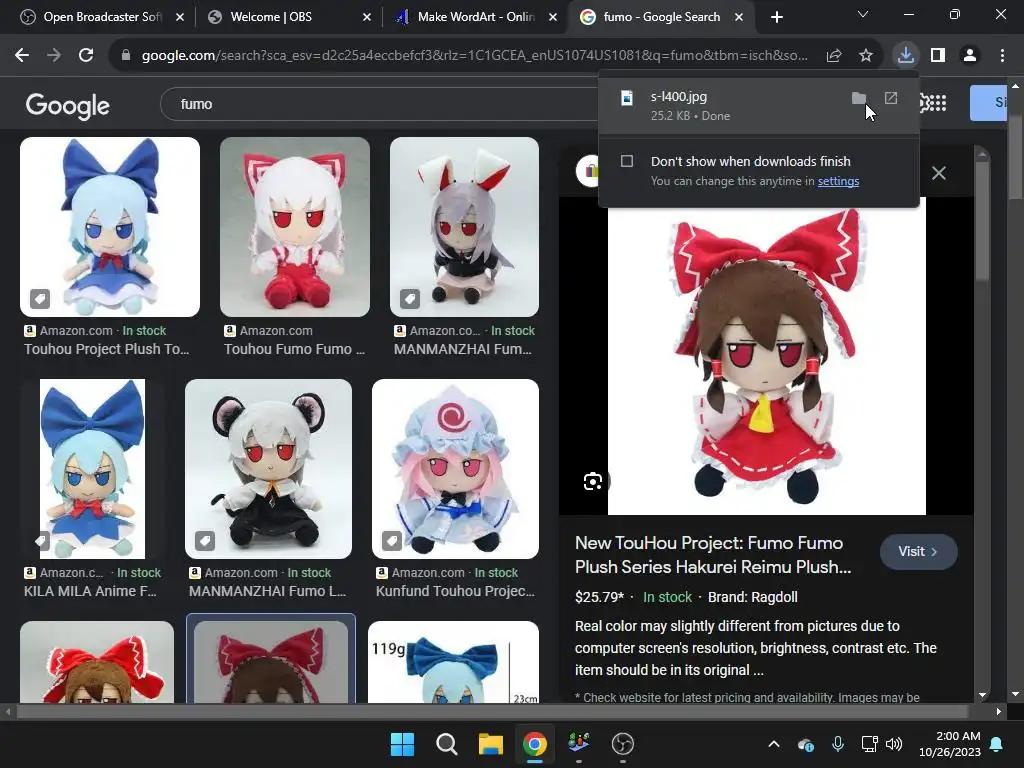Click the Google Lens icon on the preview image
Screen dimensions: 1024x768
pos(593,482)
